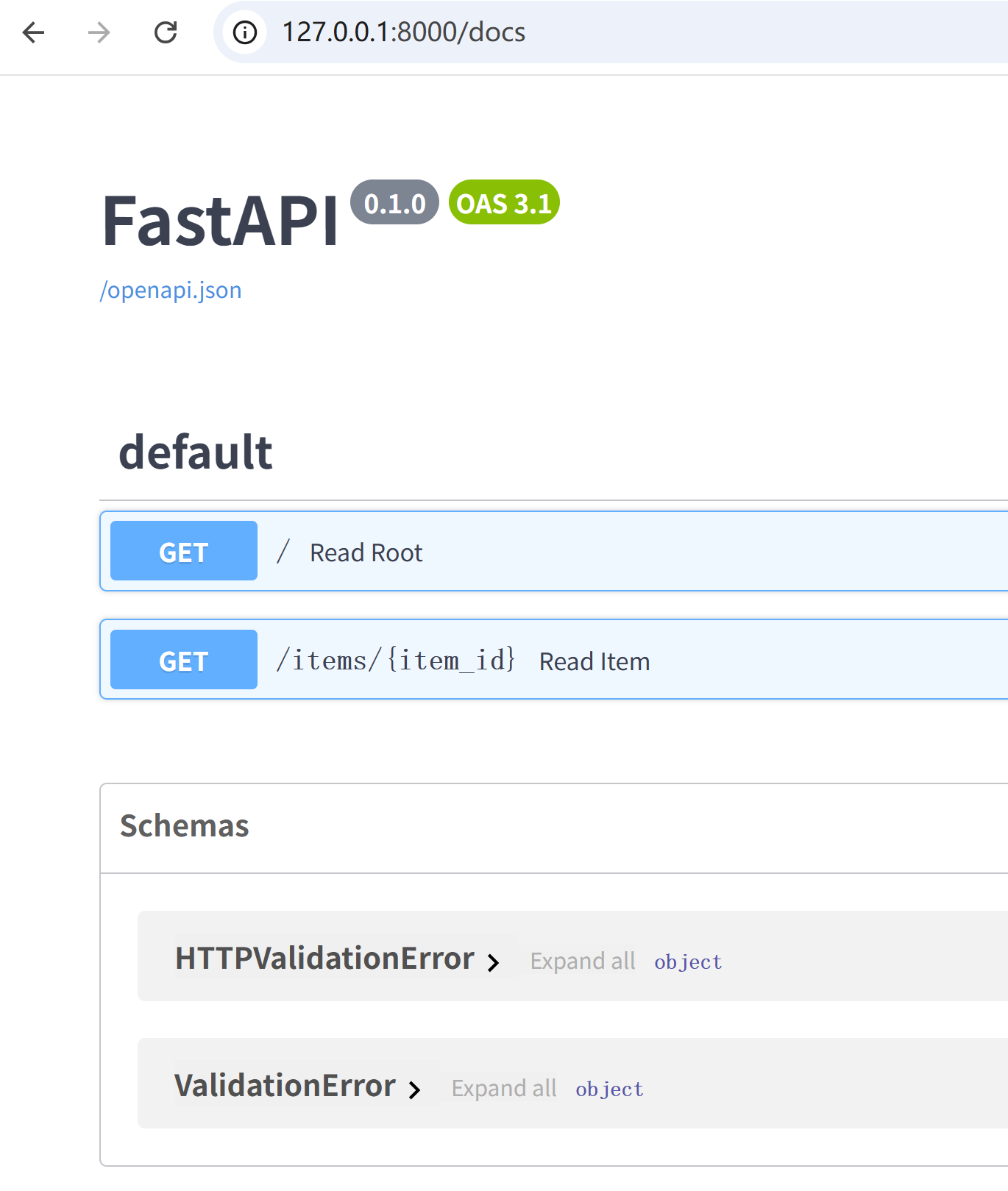
Task: Click the object type label of HTTPValidationError
Action: pos(688,961)
